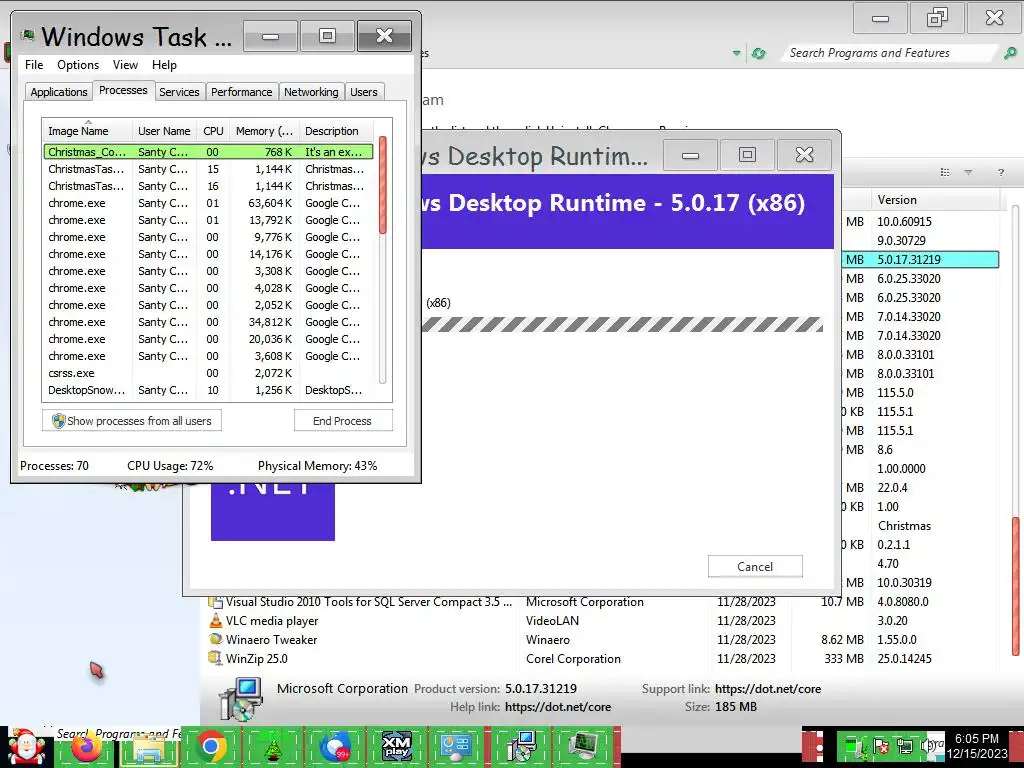This screenshot has height=768, width=1024.
Task: Open the network tray icon
Action: (905, 746)
